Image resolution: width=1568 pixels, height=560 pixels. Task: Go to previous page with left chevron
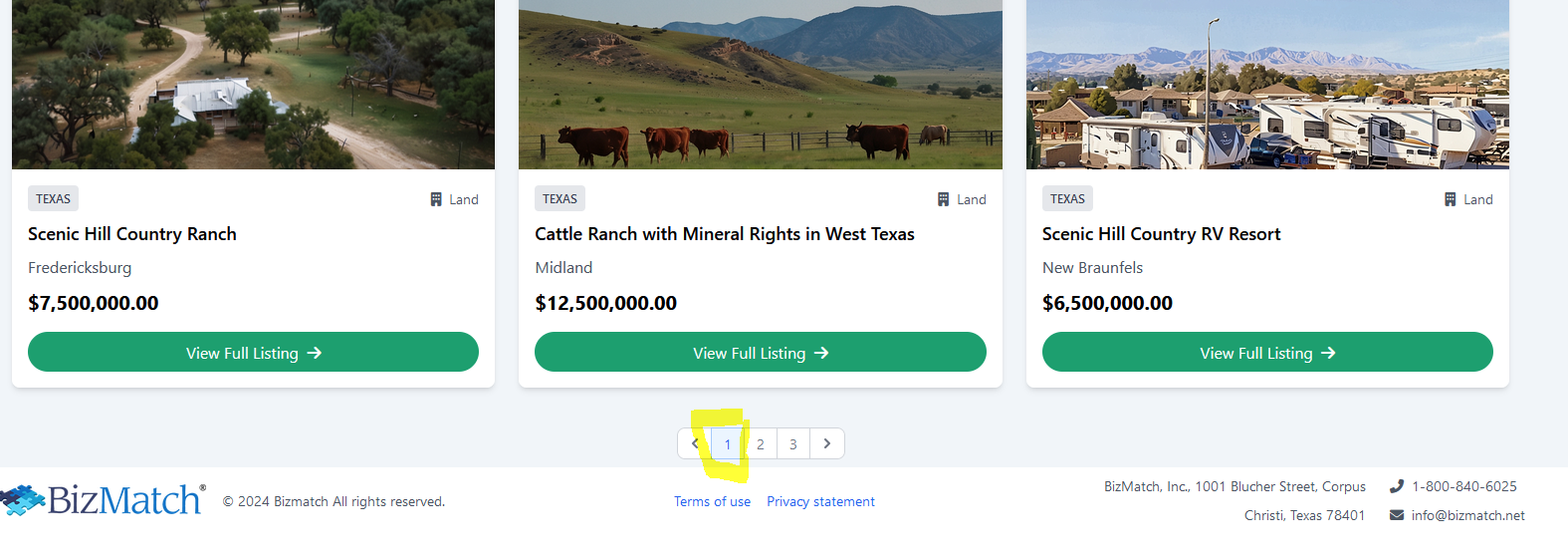click(x=695, y=443)
